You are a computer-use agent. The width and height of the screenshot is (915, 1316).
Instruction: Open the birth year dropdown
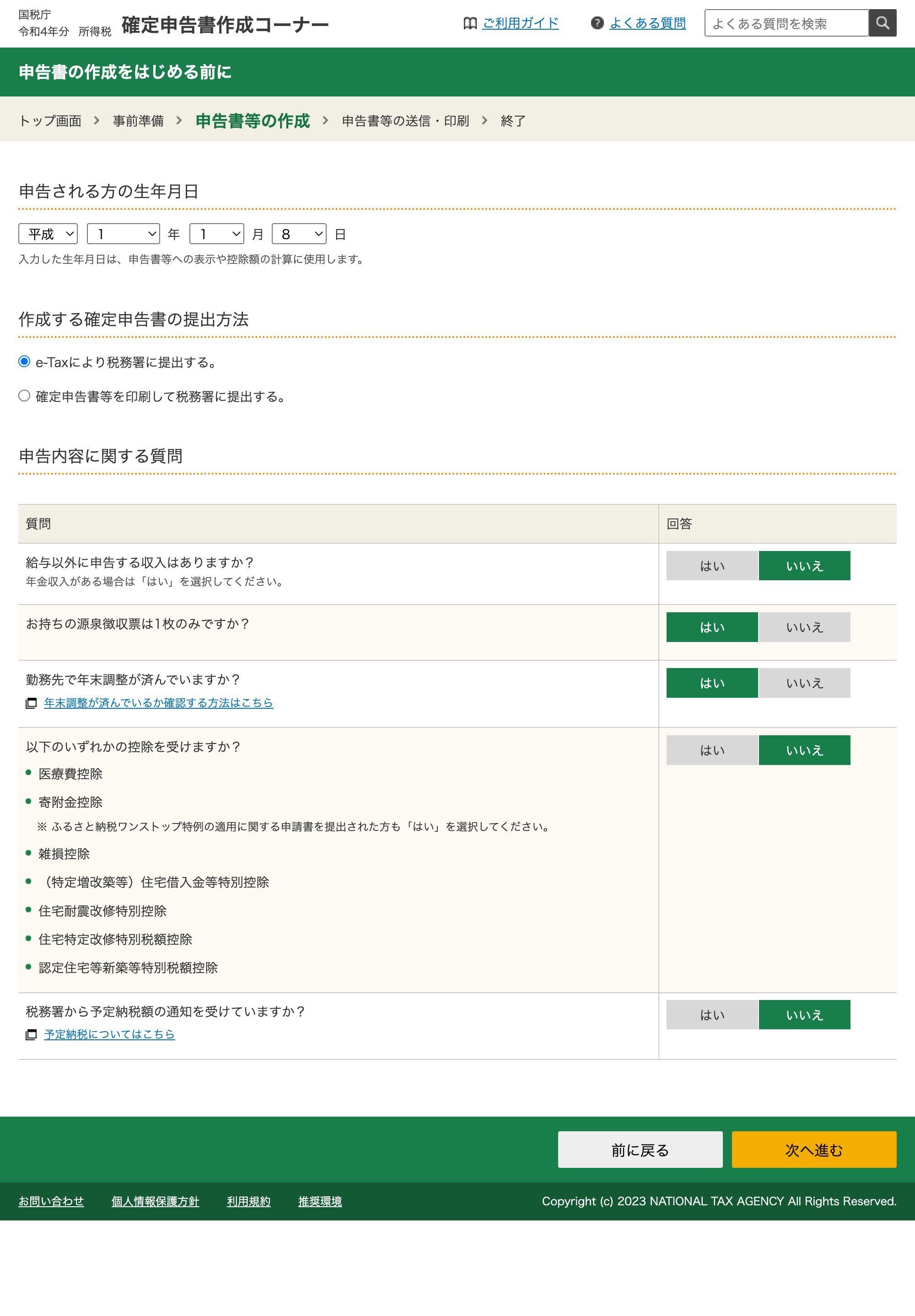click(123, 234)
